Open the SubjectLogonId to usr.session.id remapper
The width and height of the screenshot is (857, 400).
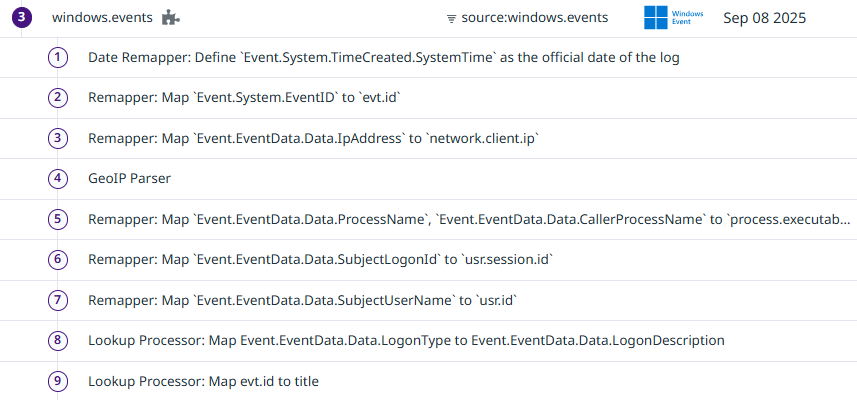(320, 260)
